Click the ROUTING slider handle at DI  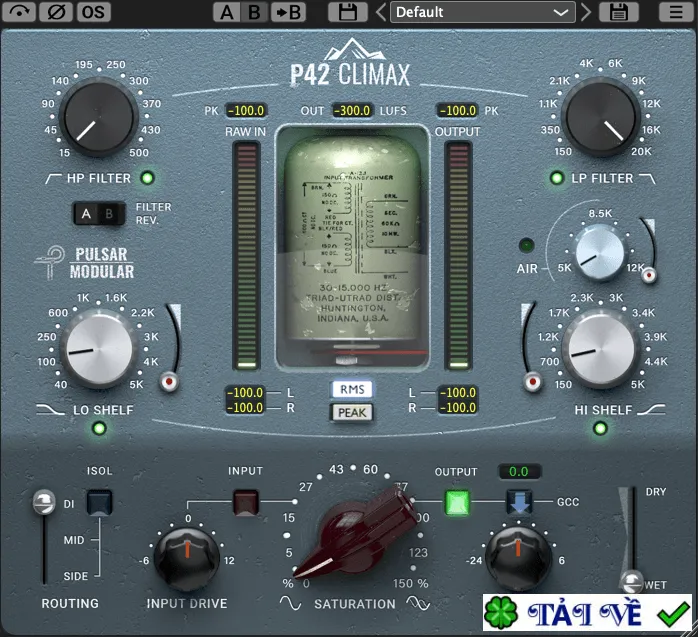(x=44, y=502)
